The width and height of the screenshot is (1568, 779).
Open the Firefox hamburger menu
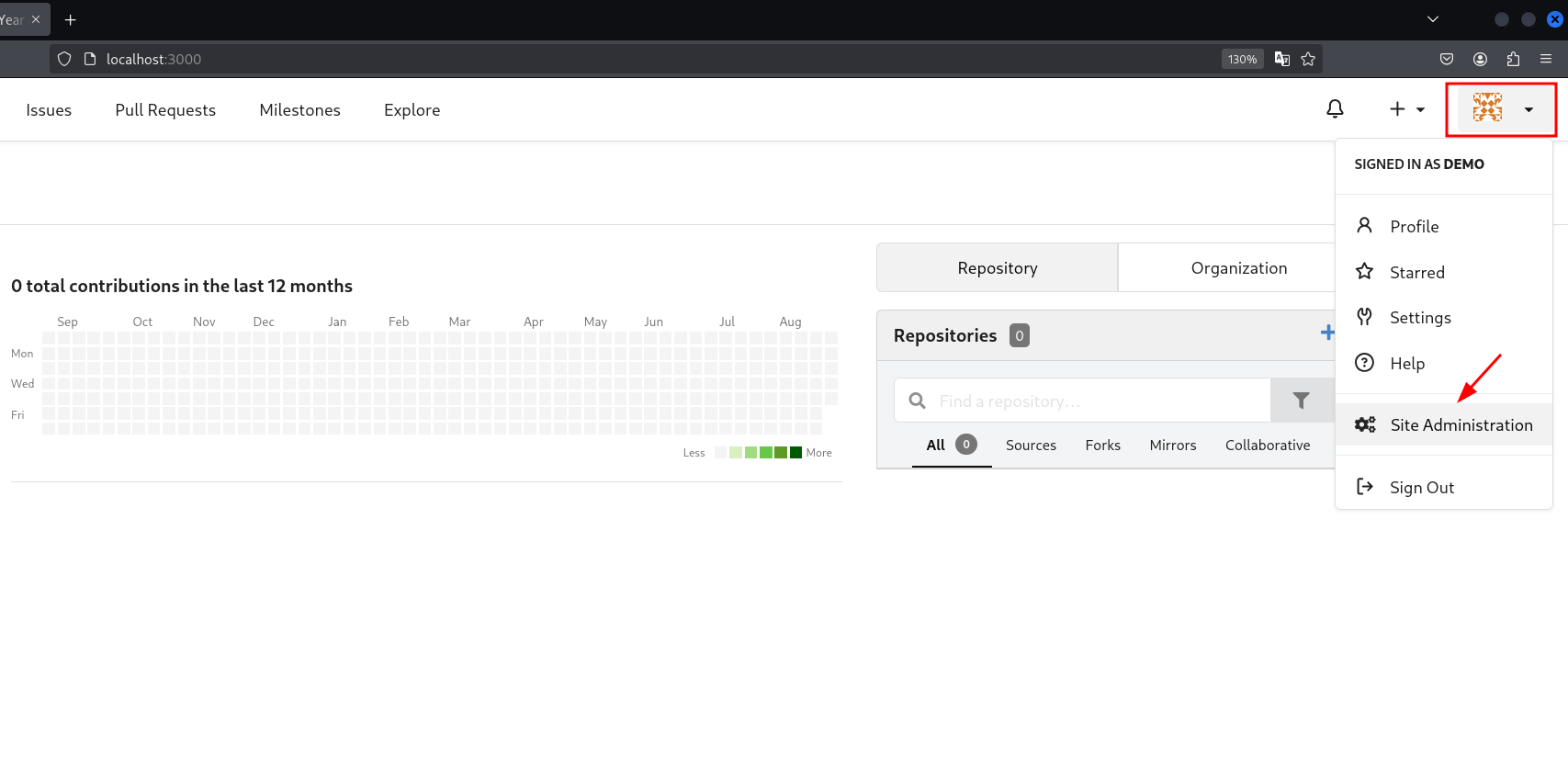coord(1546,59)
